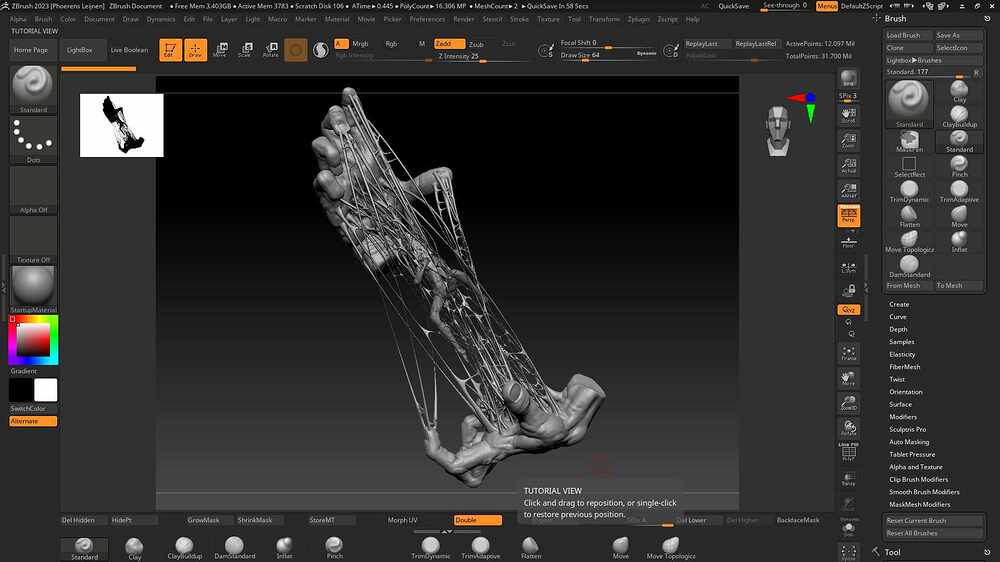This screenshot has width=1000, height=562.
Task: Click the AAHalf icon
Action: point(848,190)
